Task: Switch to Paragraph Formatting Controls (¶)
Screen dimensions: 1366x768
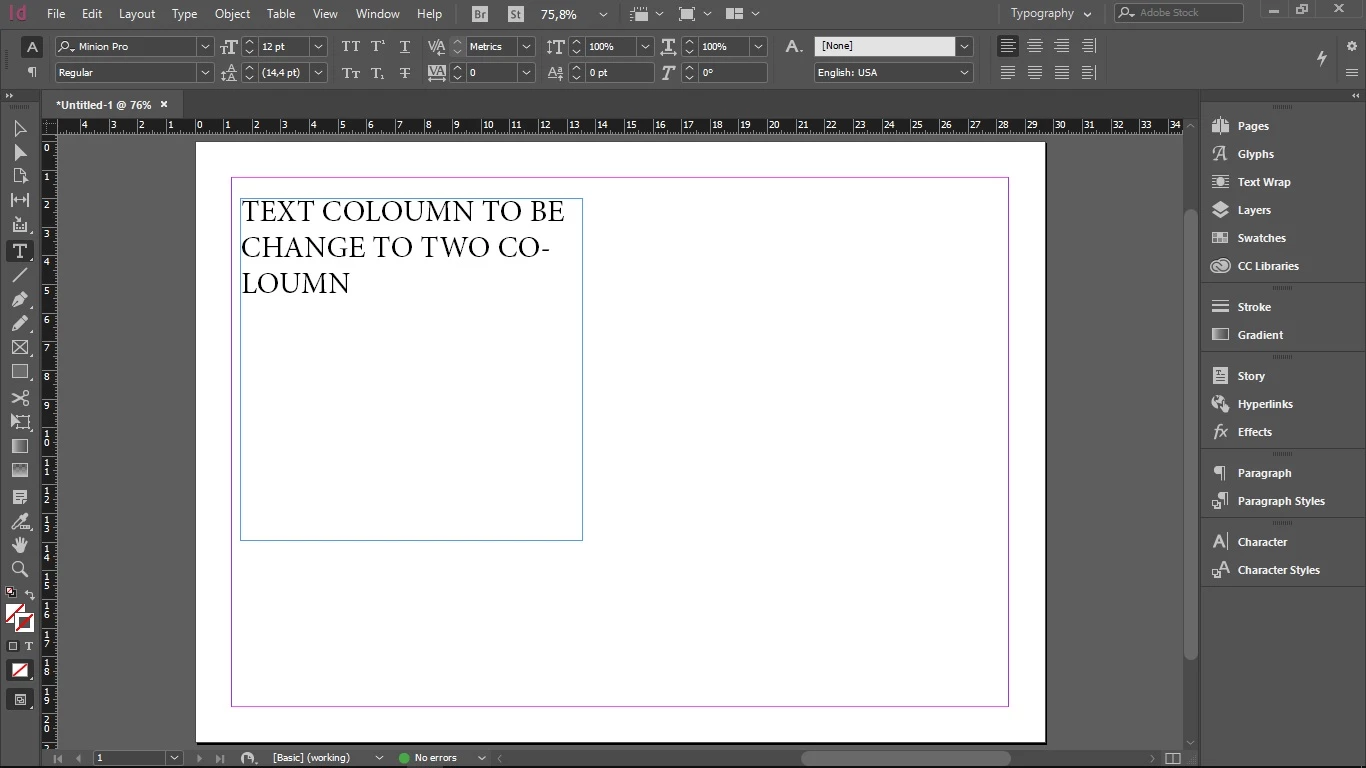Action: pos(32,72)
